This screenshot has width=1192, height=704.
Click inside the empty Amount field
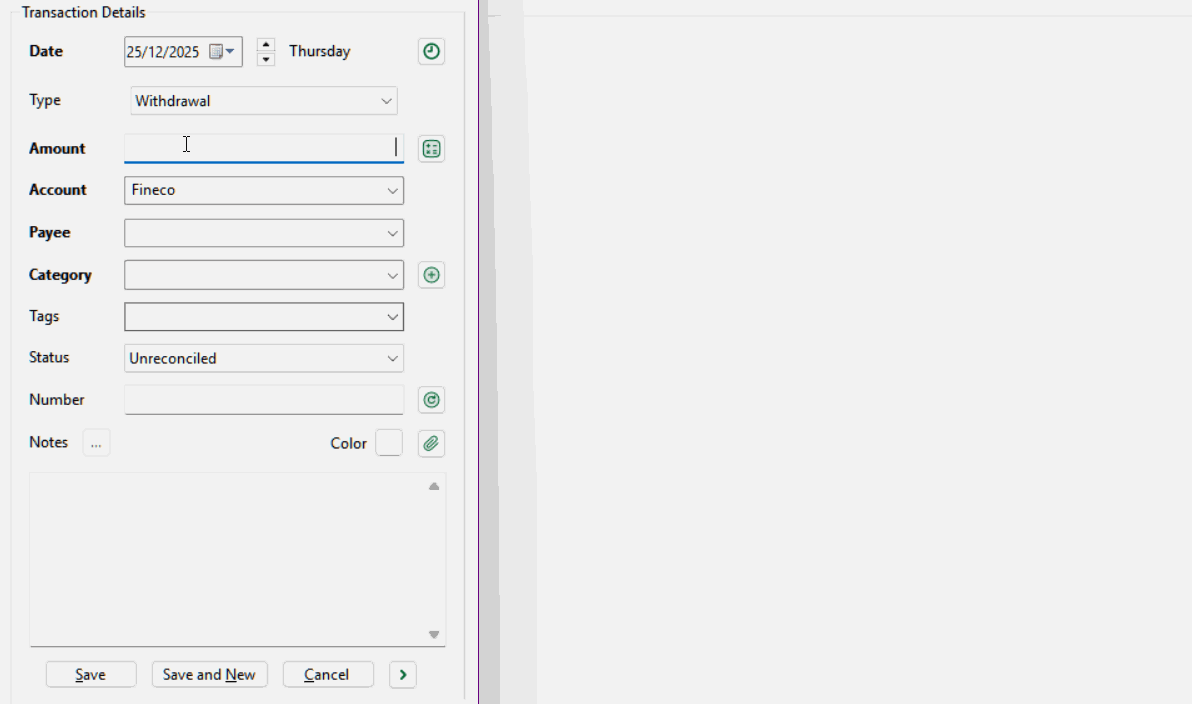(260, 148)
